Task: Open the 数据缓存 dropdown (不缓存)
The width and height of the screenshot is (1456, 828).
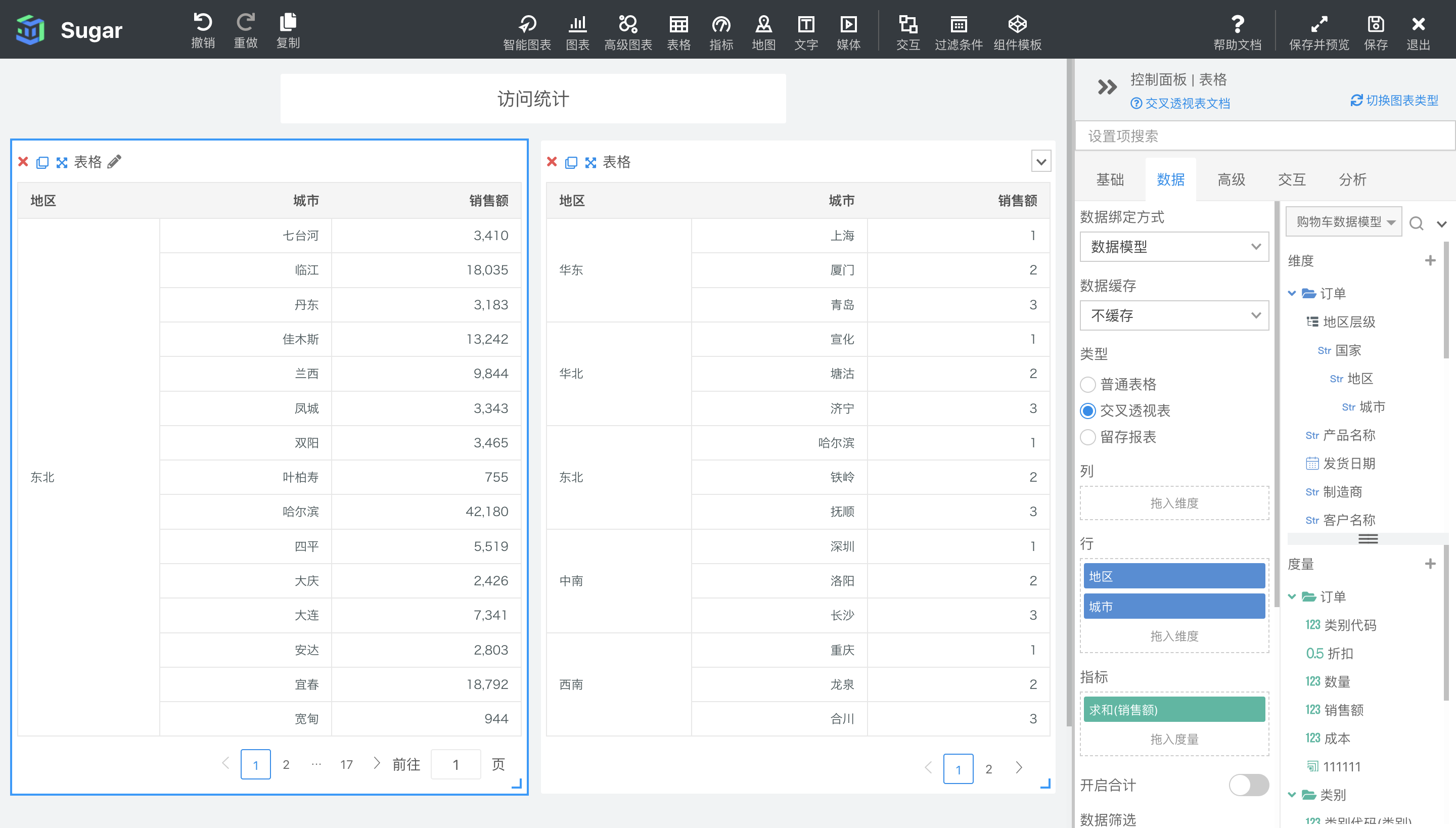Action: tap(1174, 315)
